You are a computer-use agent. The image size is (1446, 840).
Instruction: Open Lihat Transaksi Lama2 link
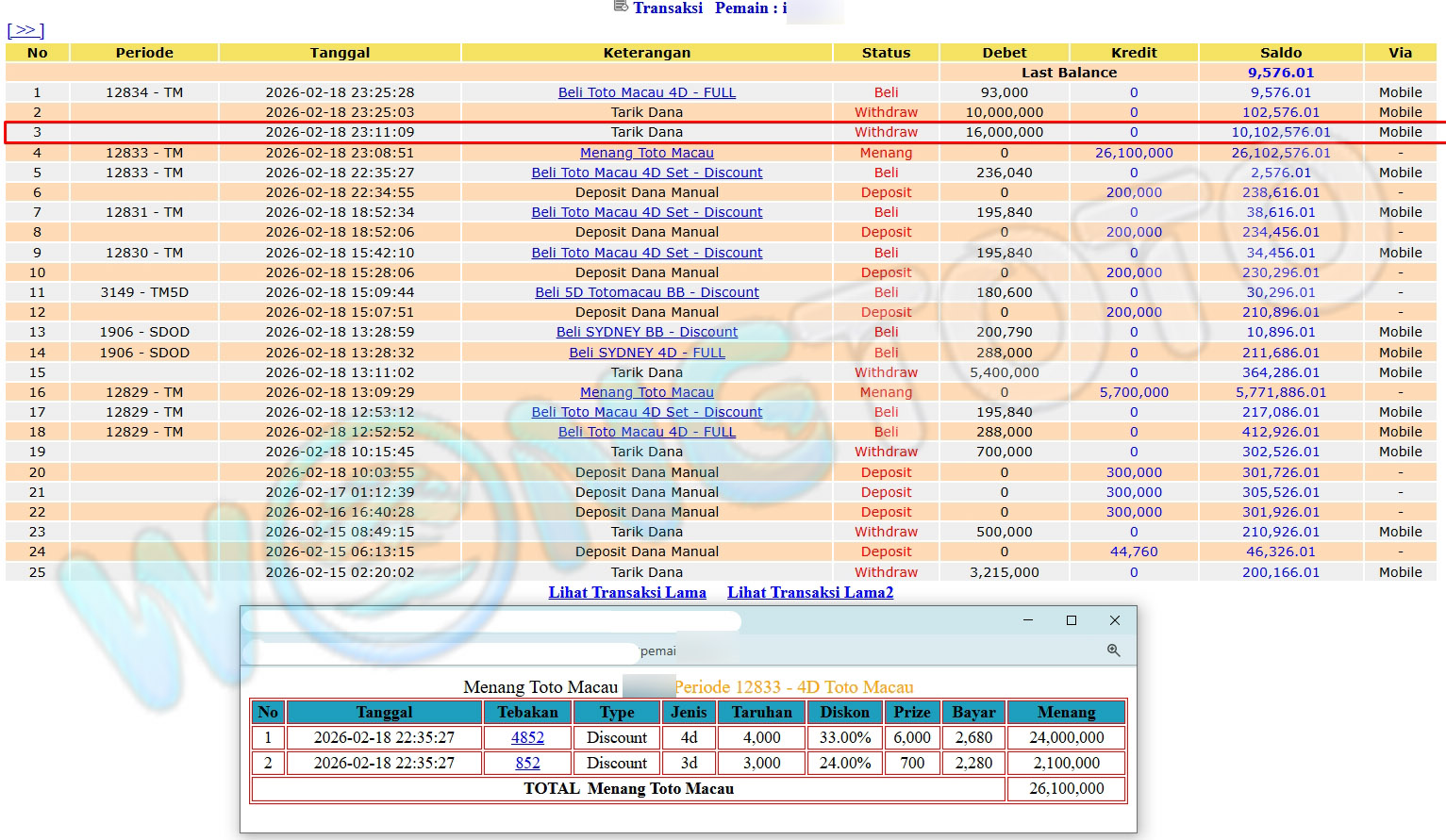point(809,592)
